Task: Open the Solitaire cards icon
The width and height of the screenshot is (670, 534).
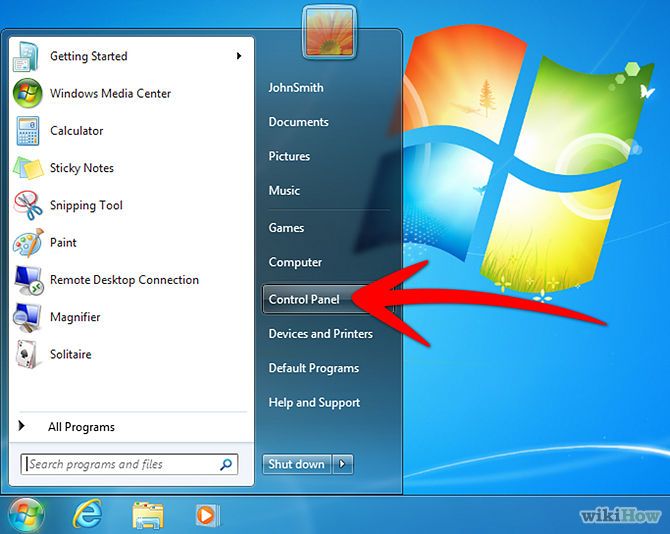Action: click(x=27, y=354)
